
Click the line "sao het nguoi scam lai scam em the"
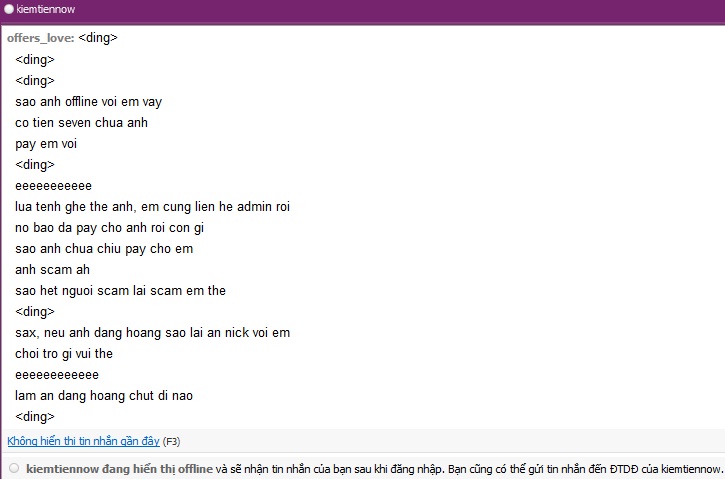click(120, 290)
